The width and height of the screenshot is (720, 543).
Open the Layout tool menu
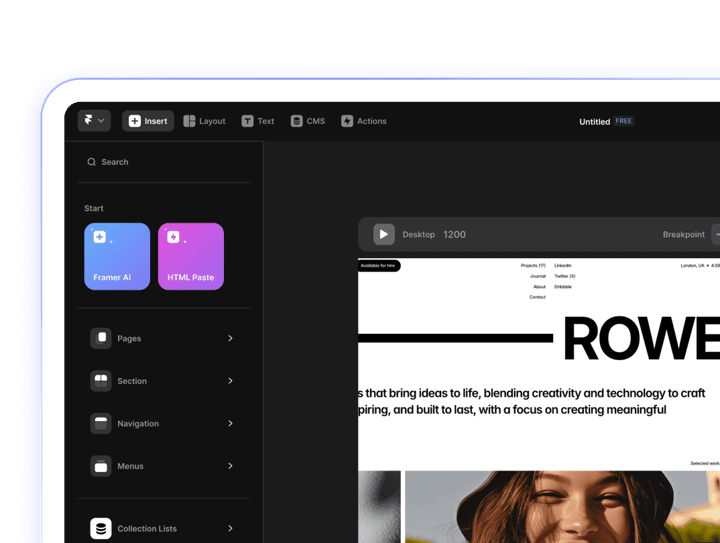click(x=204, y=121)
